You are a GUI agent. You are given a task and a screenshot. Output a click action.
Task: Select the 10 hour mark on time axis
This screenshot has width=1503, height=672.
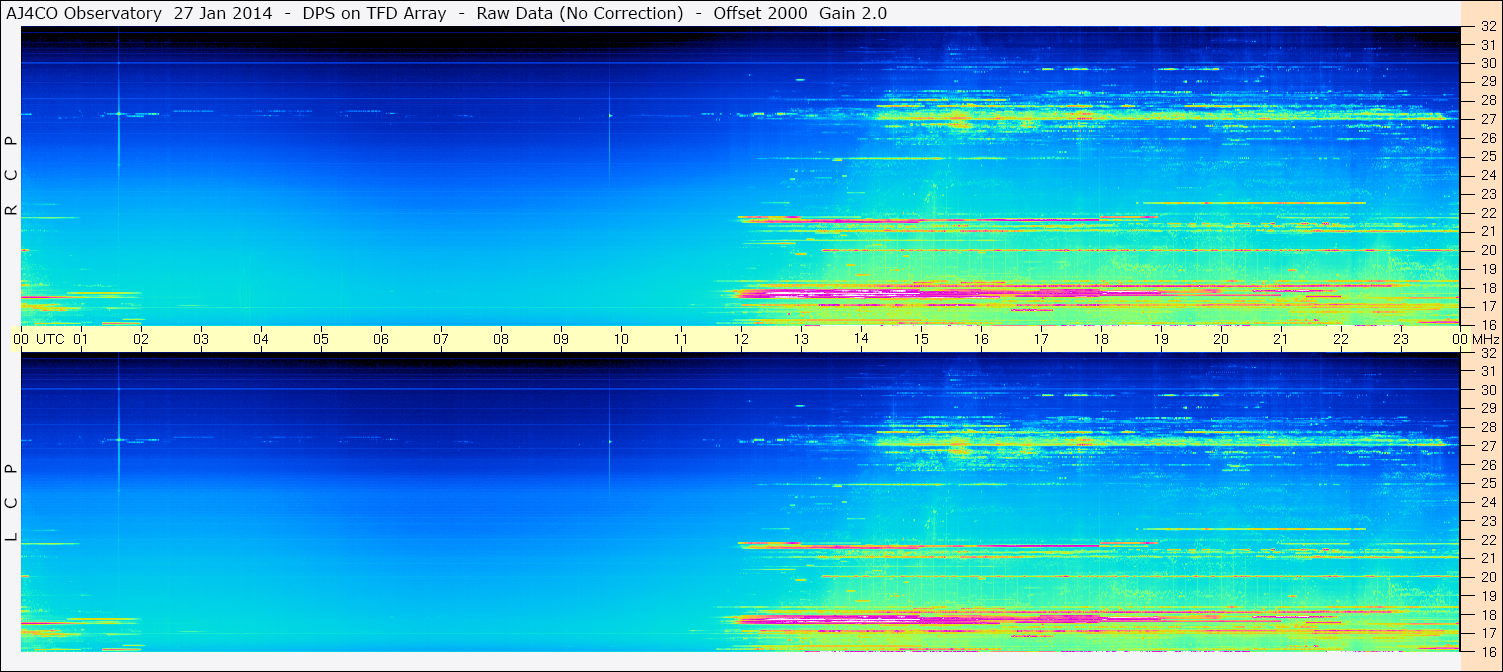[621, 339]
